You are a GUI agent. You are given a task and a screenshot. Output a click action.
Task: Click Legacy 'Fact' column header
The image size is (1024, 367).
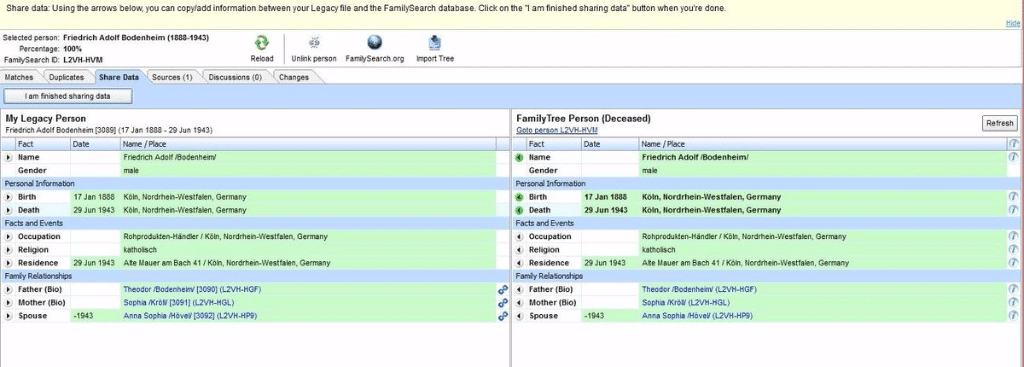tap(42, 144)
